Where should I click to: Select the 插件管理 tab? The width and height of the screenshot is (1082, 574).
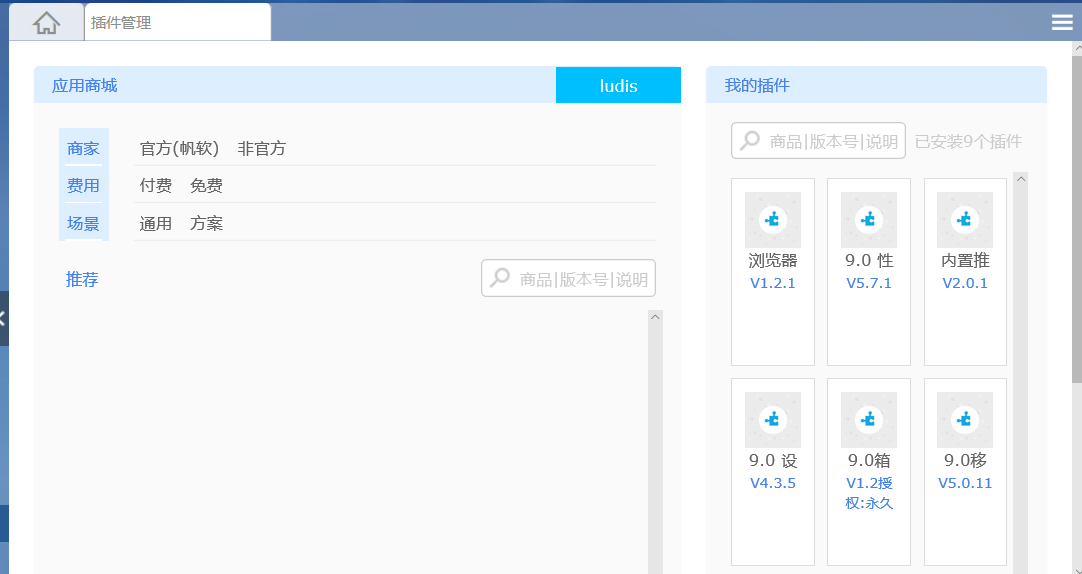(178, 23)
